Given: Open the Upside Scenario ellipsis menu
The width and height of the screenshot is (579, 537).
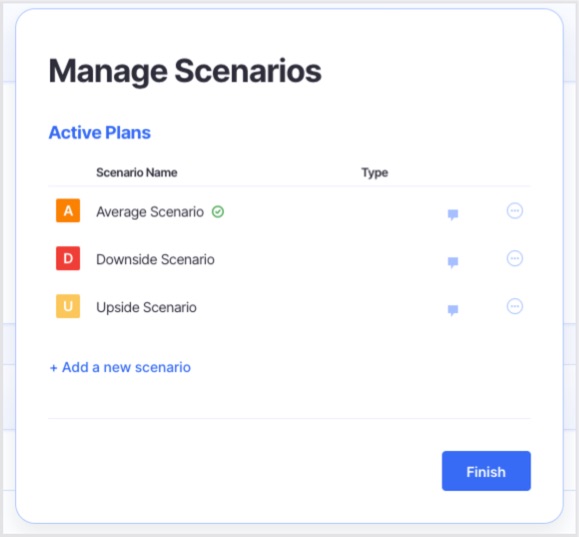Looking at the screenshot, I should pyautogui.click(x=514, y=306).
